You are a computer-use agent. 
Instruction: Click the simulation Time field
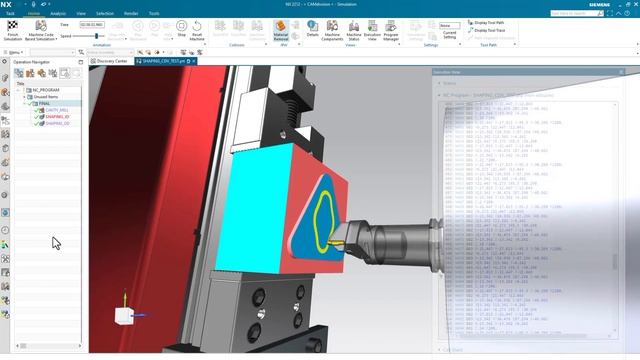coord(92,25)
